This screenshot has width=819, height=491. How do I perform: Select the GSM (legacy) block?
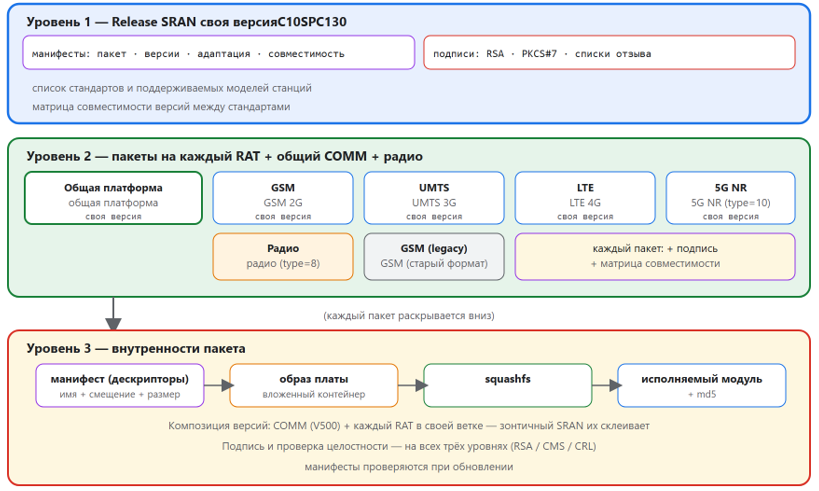(434, 256)
